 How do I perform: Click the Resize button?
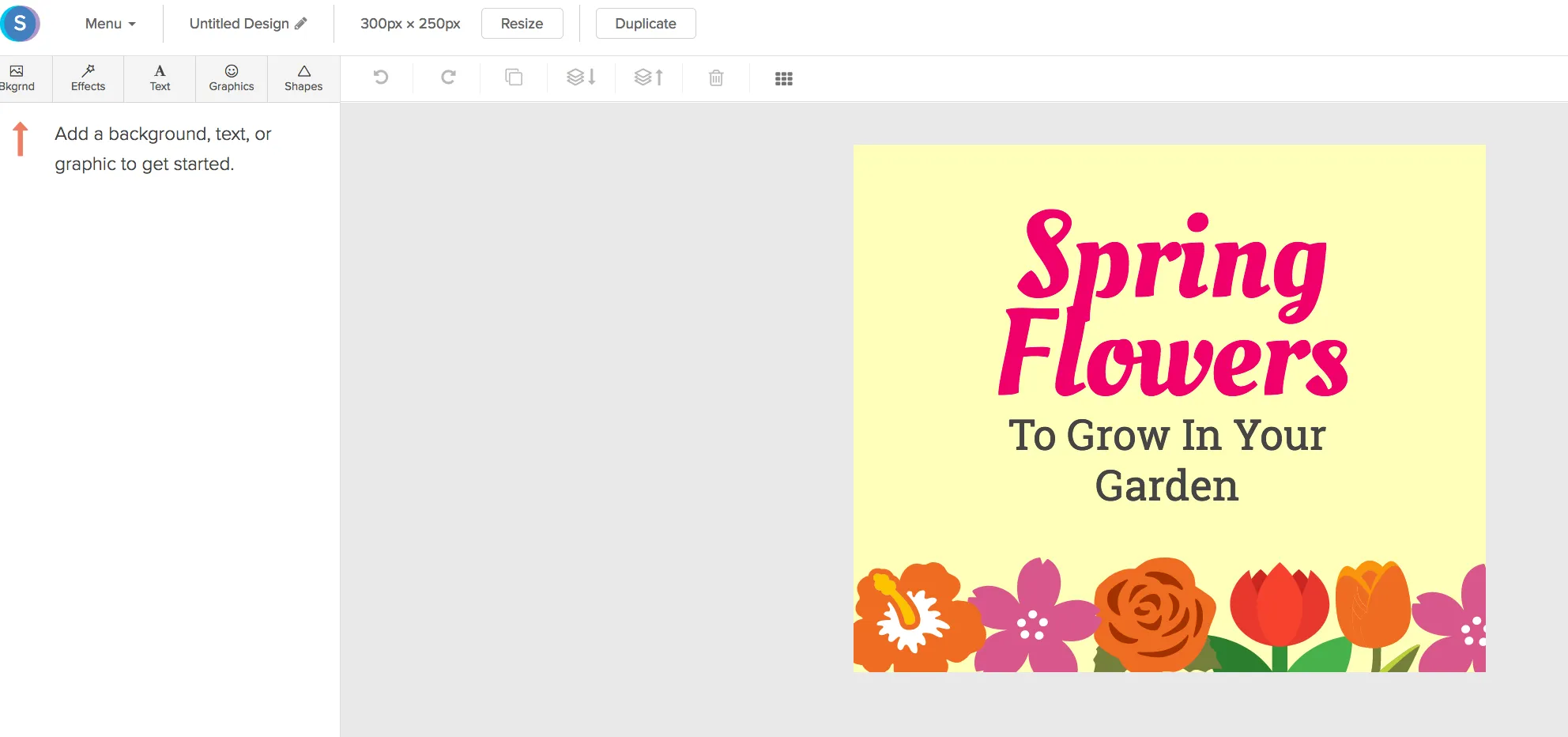pos(522,24)
